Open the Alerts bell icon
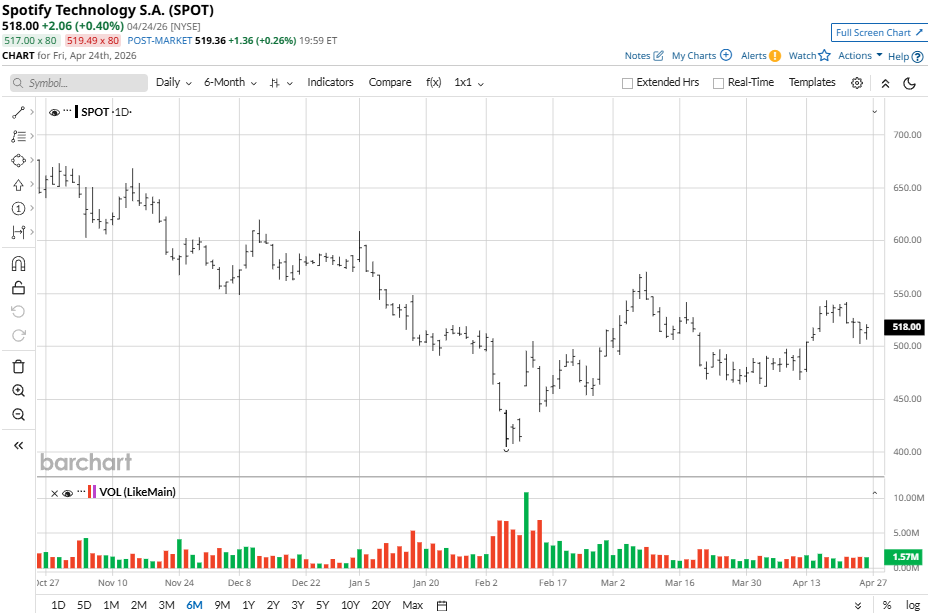Image resolution: width=931 pixels, height=613 pixels. tap(775, 56)
